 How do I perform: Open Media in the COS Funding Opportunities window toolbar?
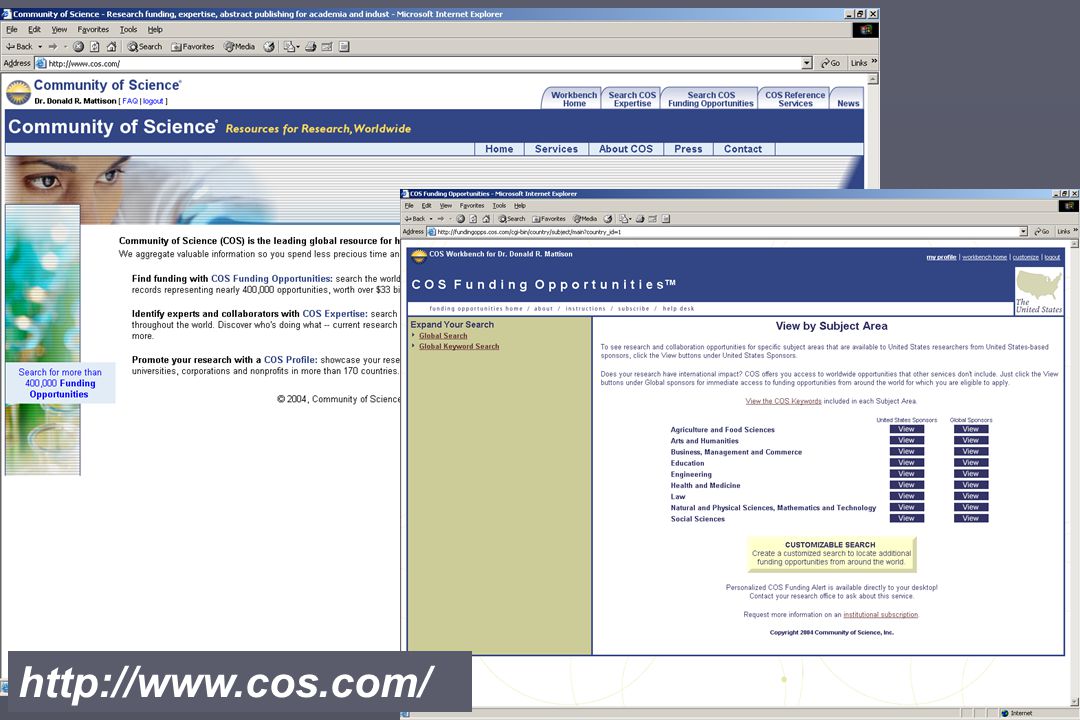585,219
